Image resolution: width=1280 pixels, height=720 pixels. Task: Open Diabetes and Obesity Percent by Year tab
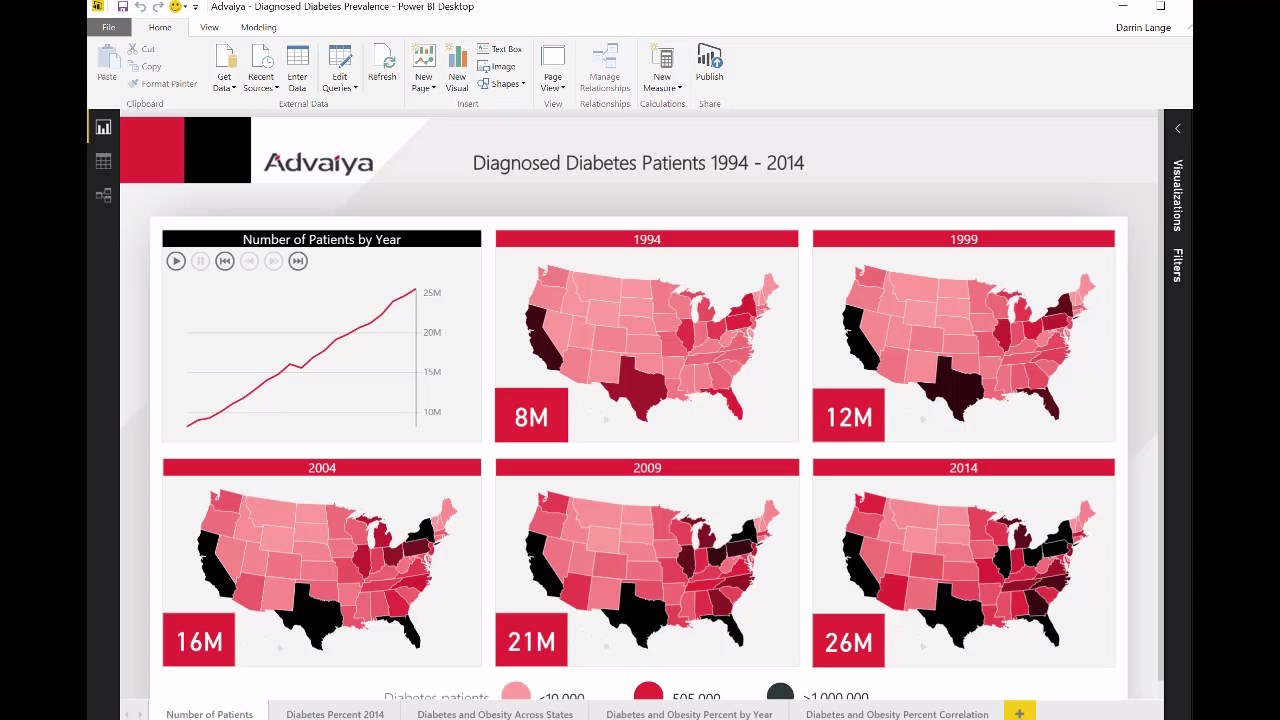pos(689,713)
